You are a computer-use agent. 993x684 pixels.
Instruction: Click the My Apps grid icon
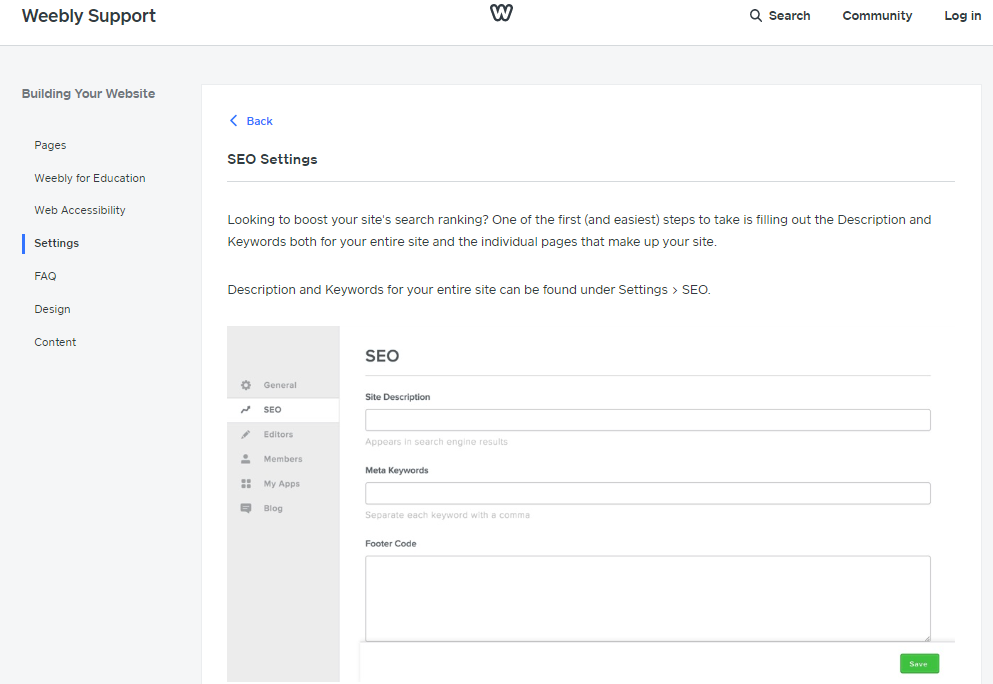[x=246, y=484]
